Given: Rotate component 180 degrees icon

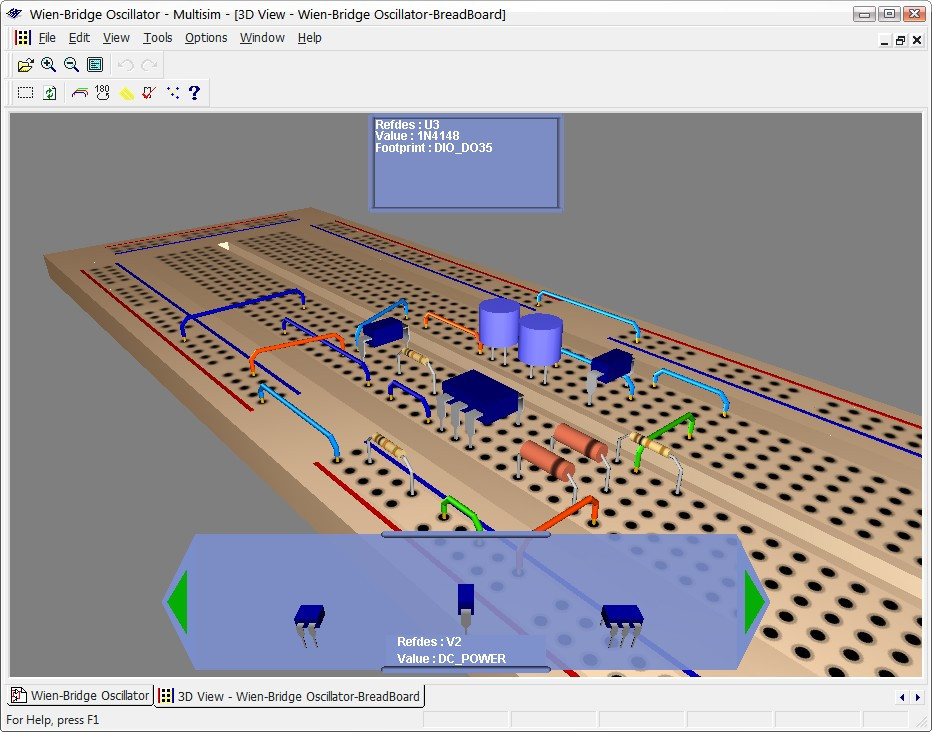Looking at the screenshot, I should 102,93.
